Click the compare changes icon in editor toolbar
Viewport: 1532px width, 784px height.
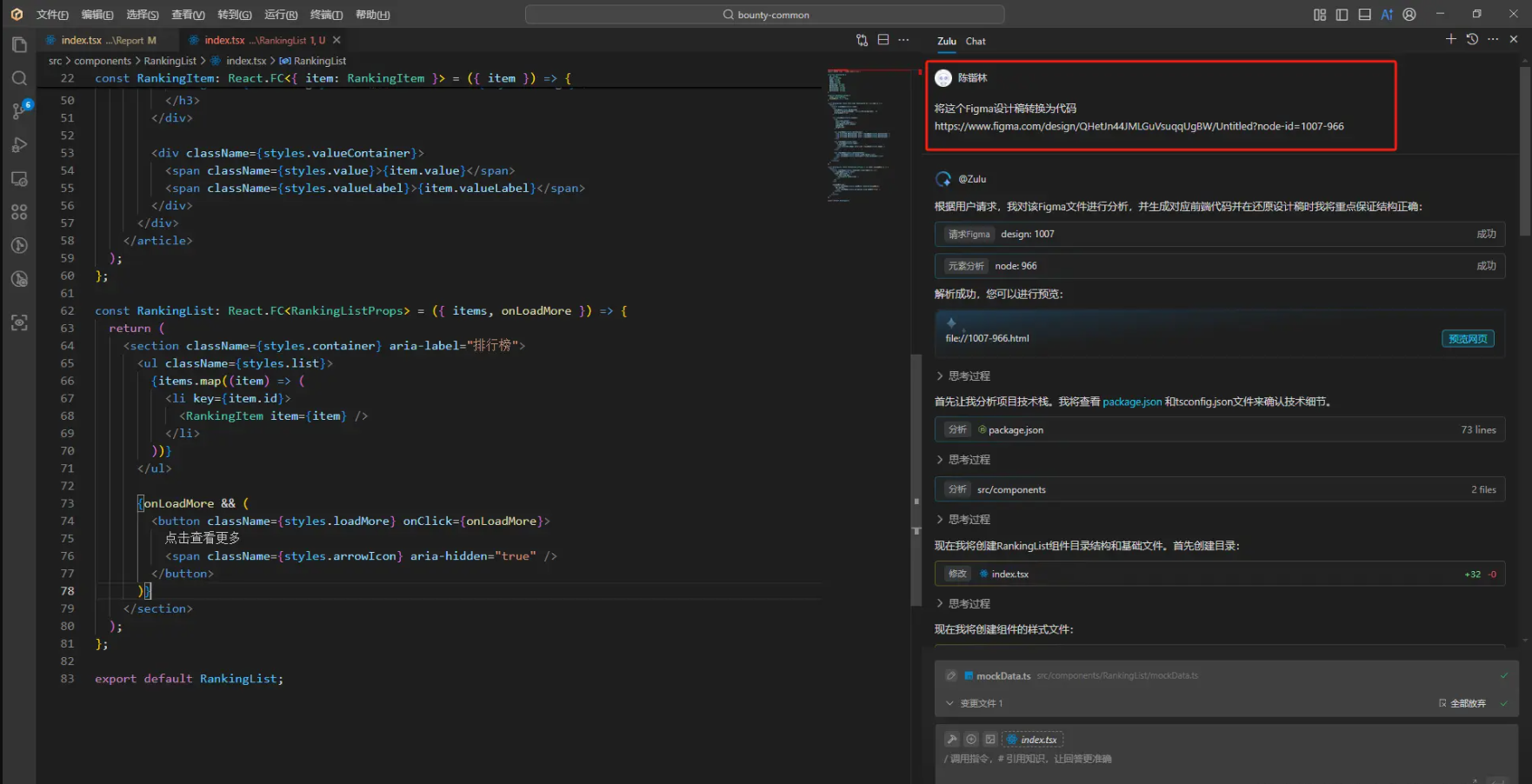[862, 40]
